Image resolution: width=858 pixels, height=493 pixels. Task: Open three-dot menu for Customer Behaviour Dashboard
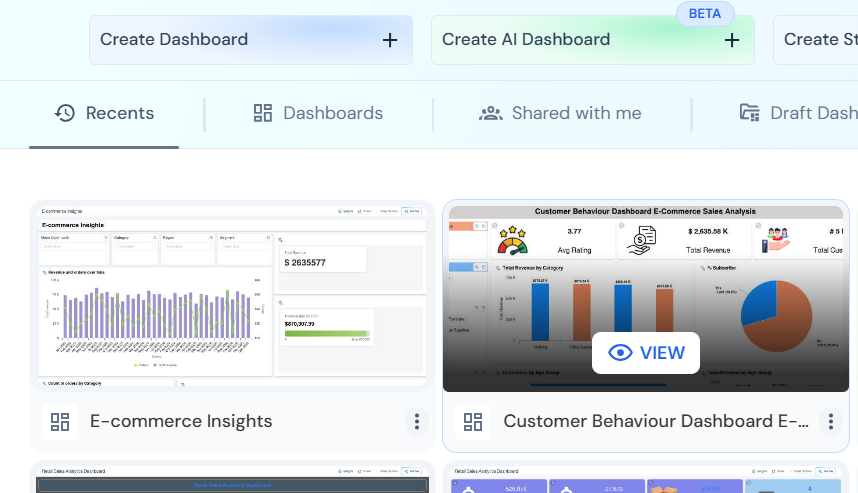pos(830,421)
